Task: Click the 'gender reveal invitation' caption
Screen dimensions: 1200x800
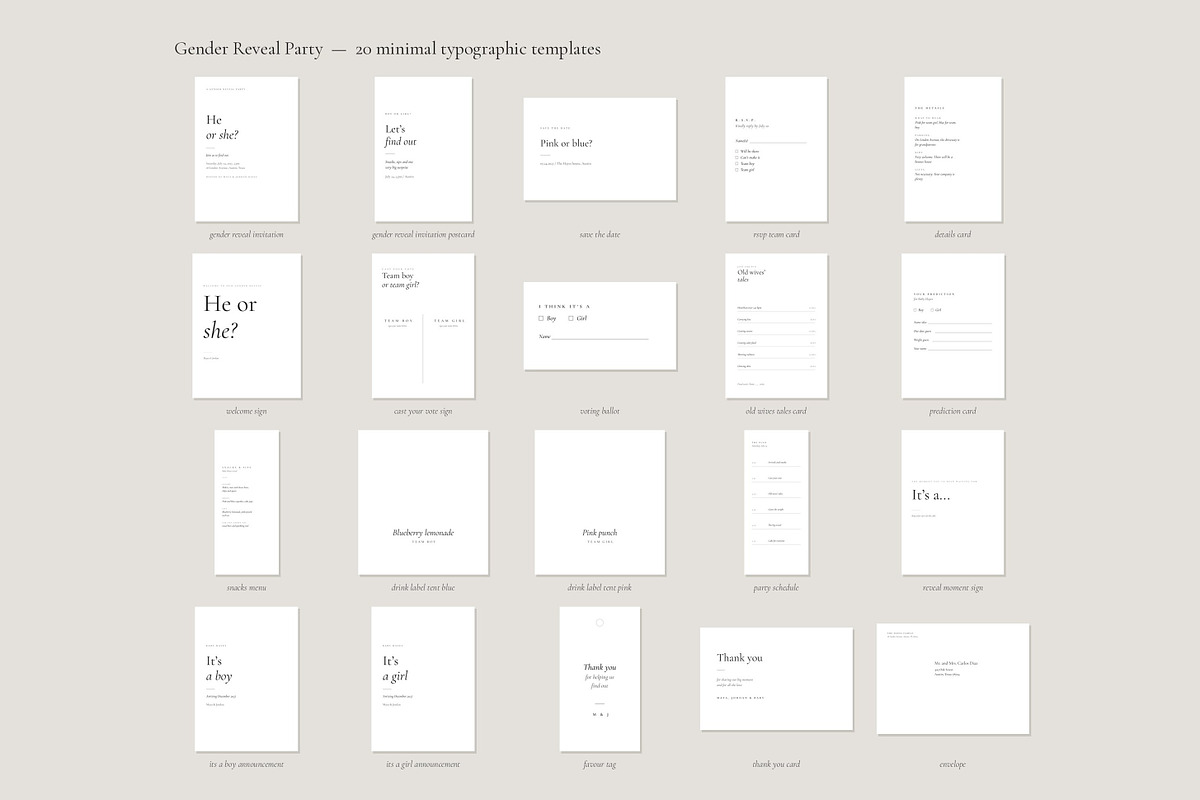Action: [x=246, y=235]
